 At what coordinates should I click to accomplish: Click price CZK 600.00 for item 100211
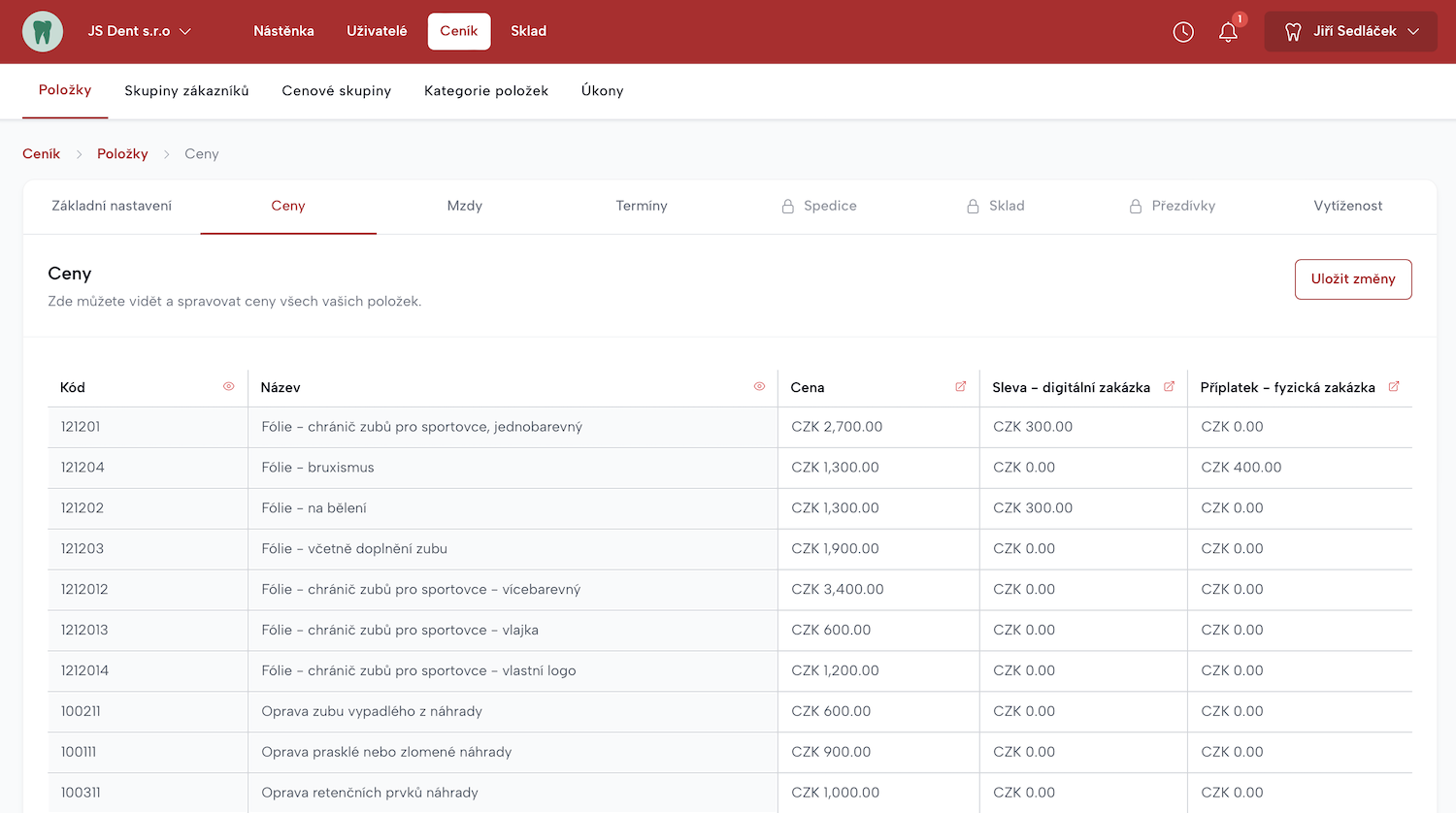coord(831,712)
